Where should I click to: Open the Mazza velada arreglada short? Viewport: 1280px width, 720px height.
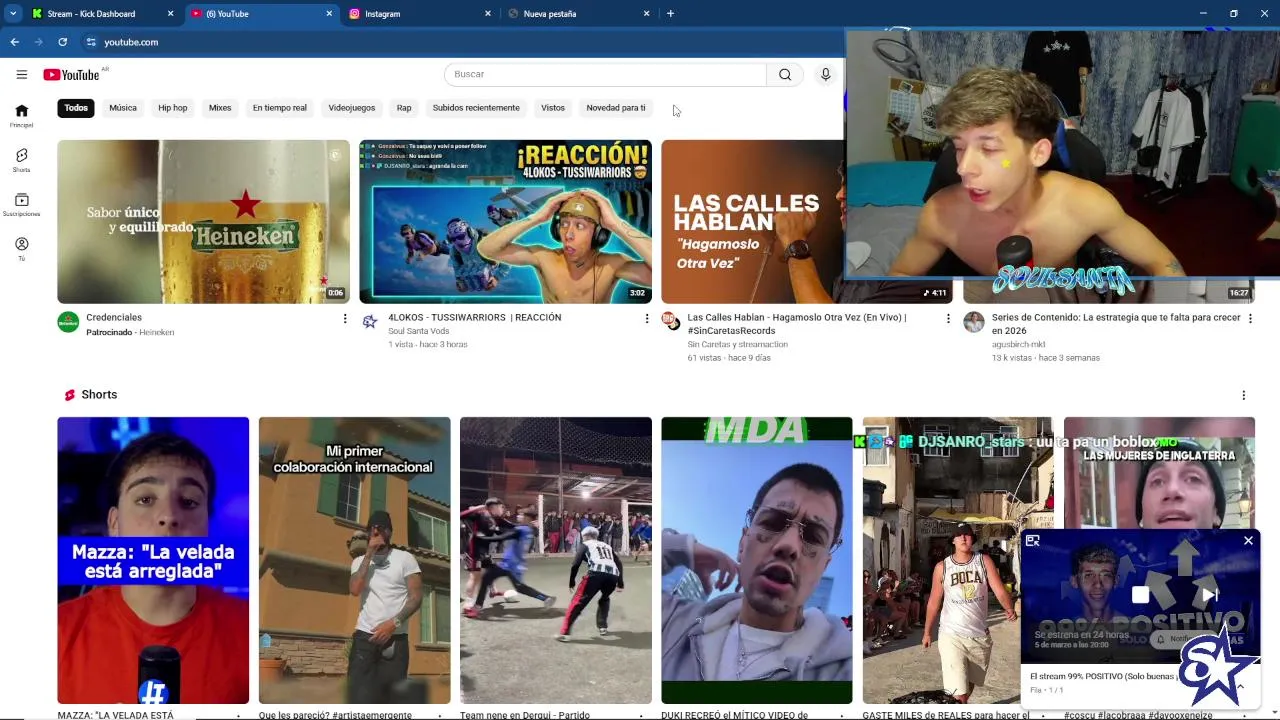coord(153,560)
